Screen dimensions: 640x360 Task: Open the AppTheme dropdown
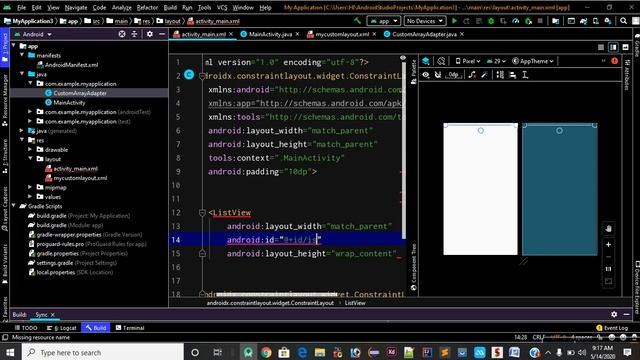533,61
